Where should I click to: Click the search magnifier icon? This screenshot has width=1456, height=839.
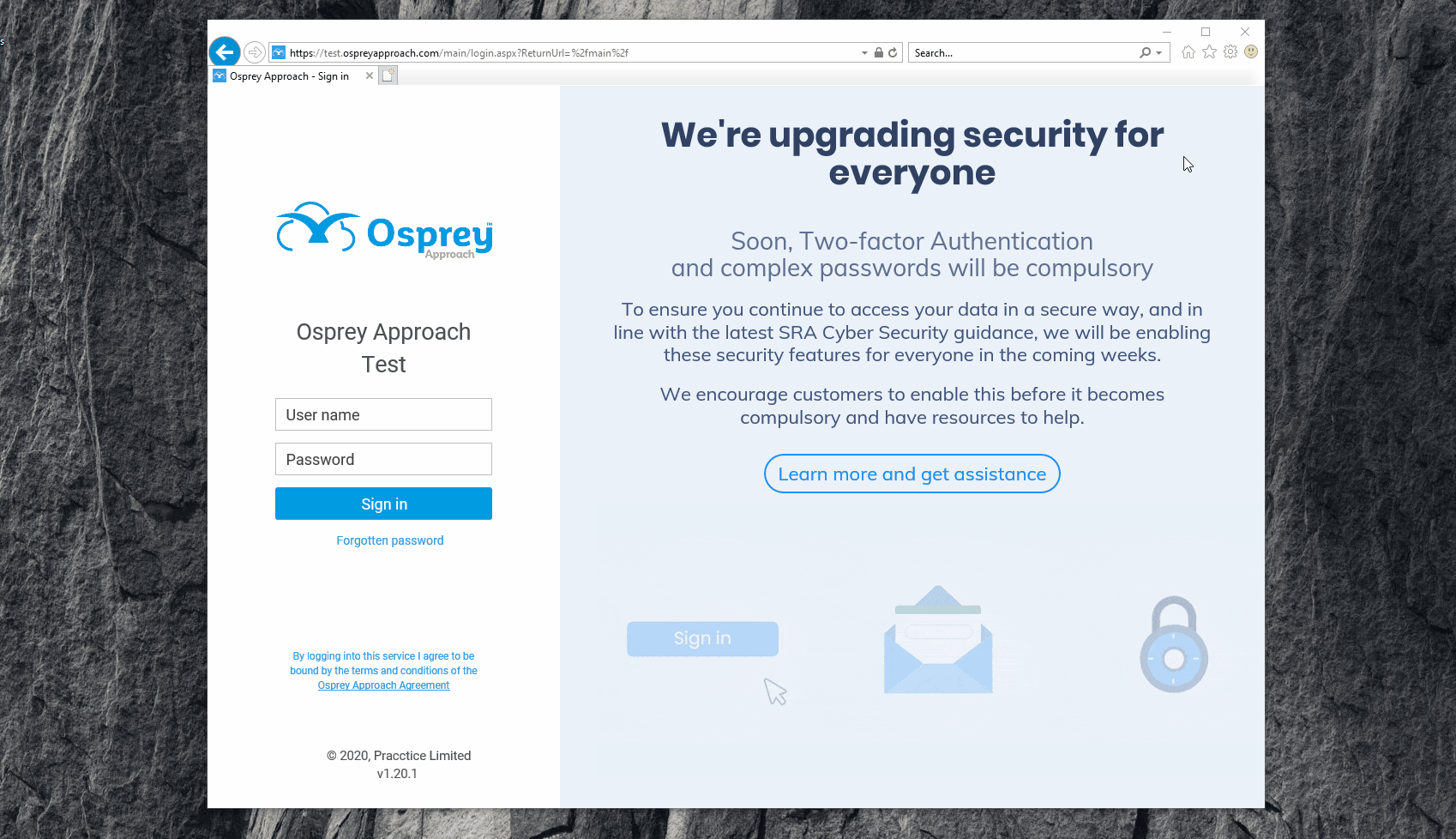coord(1145,52)
